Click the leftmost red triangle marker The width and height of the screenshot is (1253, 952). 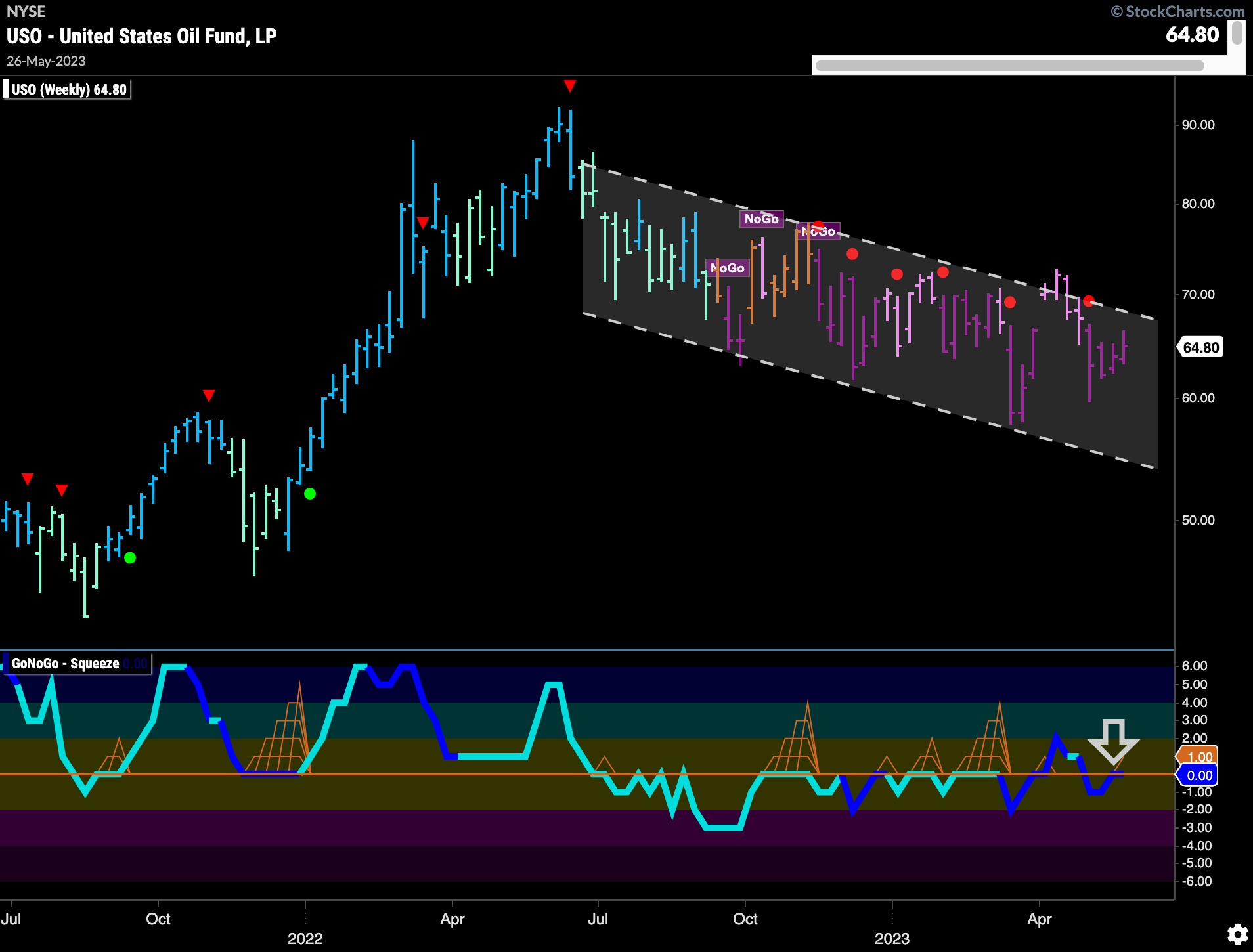click(x=28, y=479)
